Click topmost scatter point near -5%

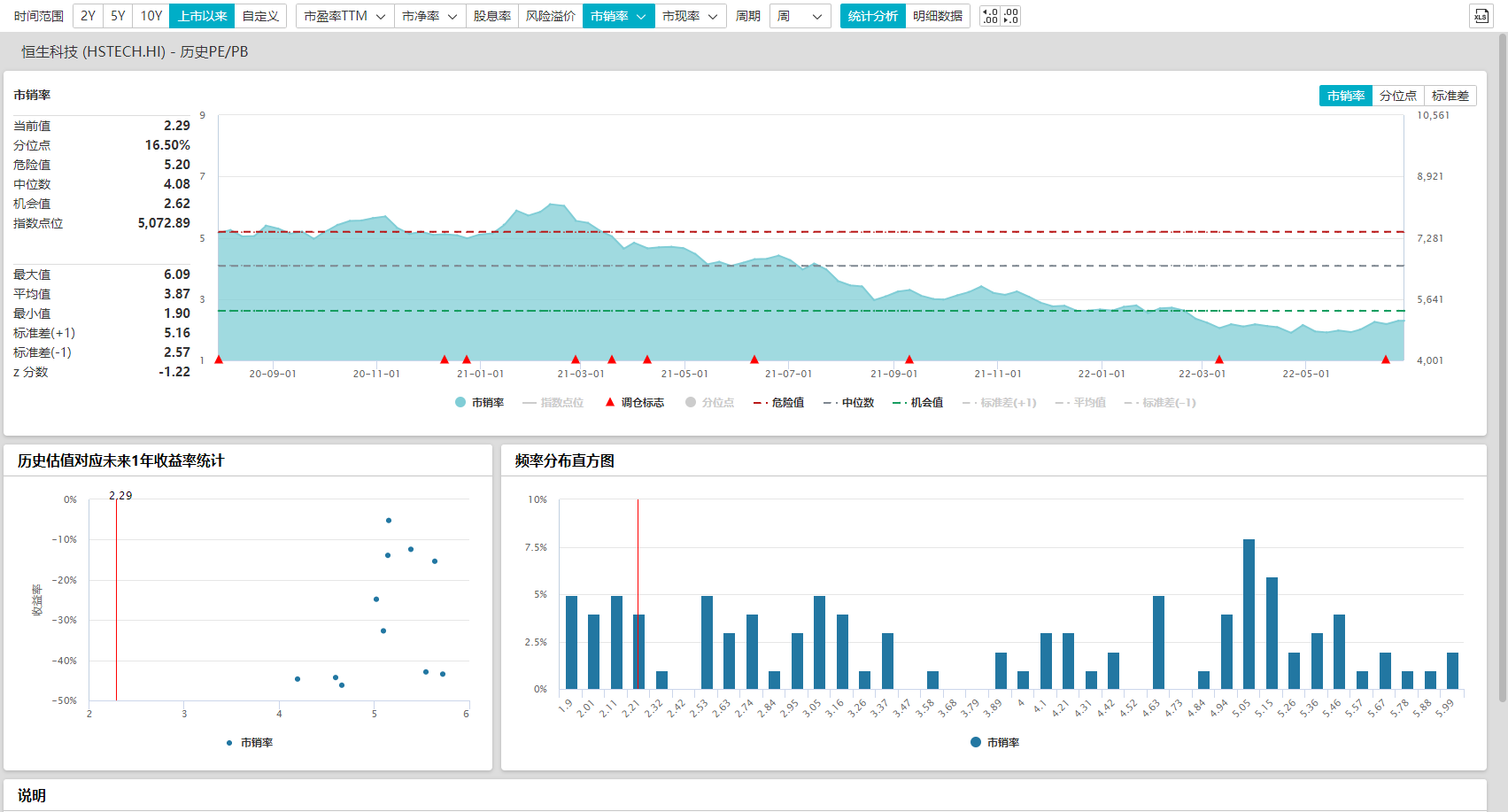coord(389,521)
